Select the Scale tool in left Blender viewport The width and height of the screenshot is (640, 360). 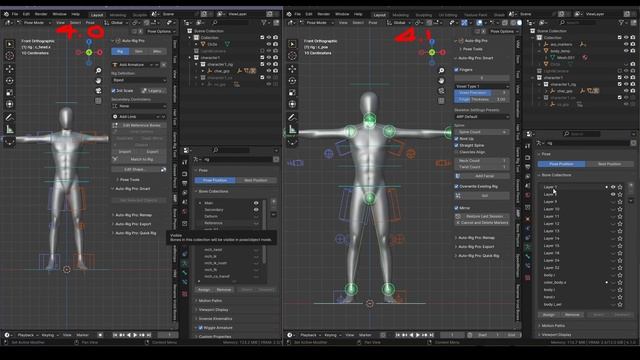click(9, 92)
